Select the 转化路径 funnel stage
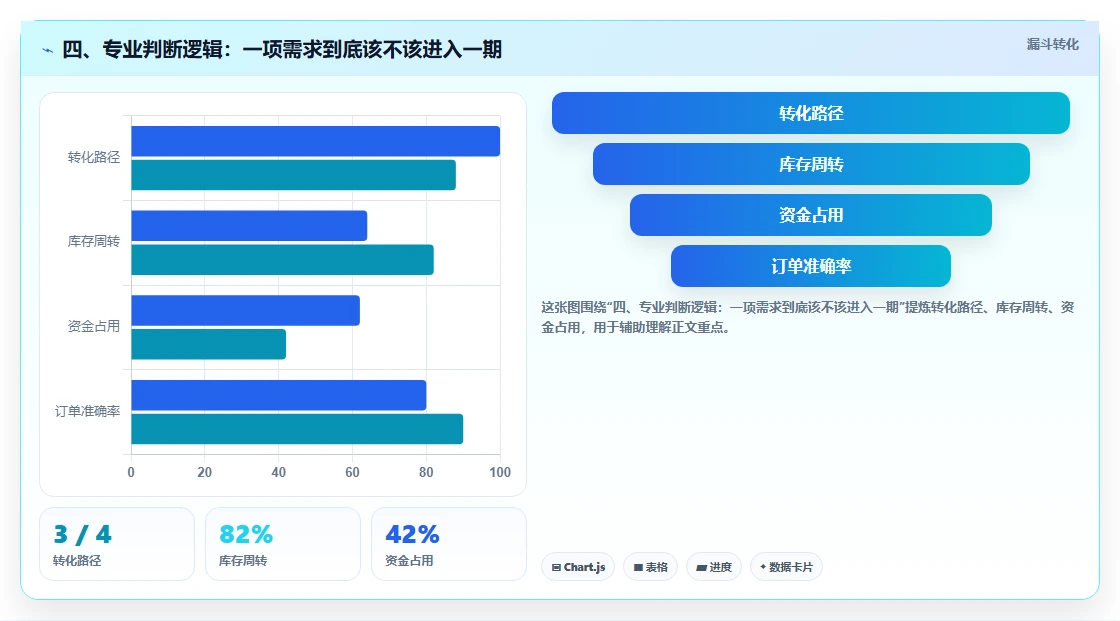This screenshot has width=1120, height=621. [x=811, y=113]
